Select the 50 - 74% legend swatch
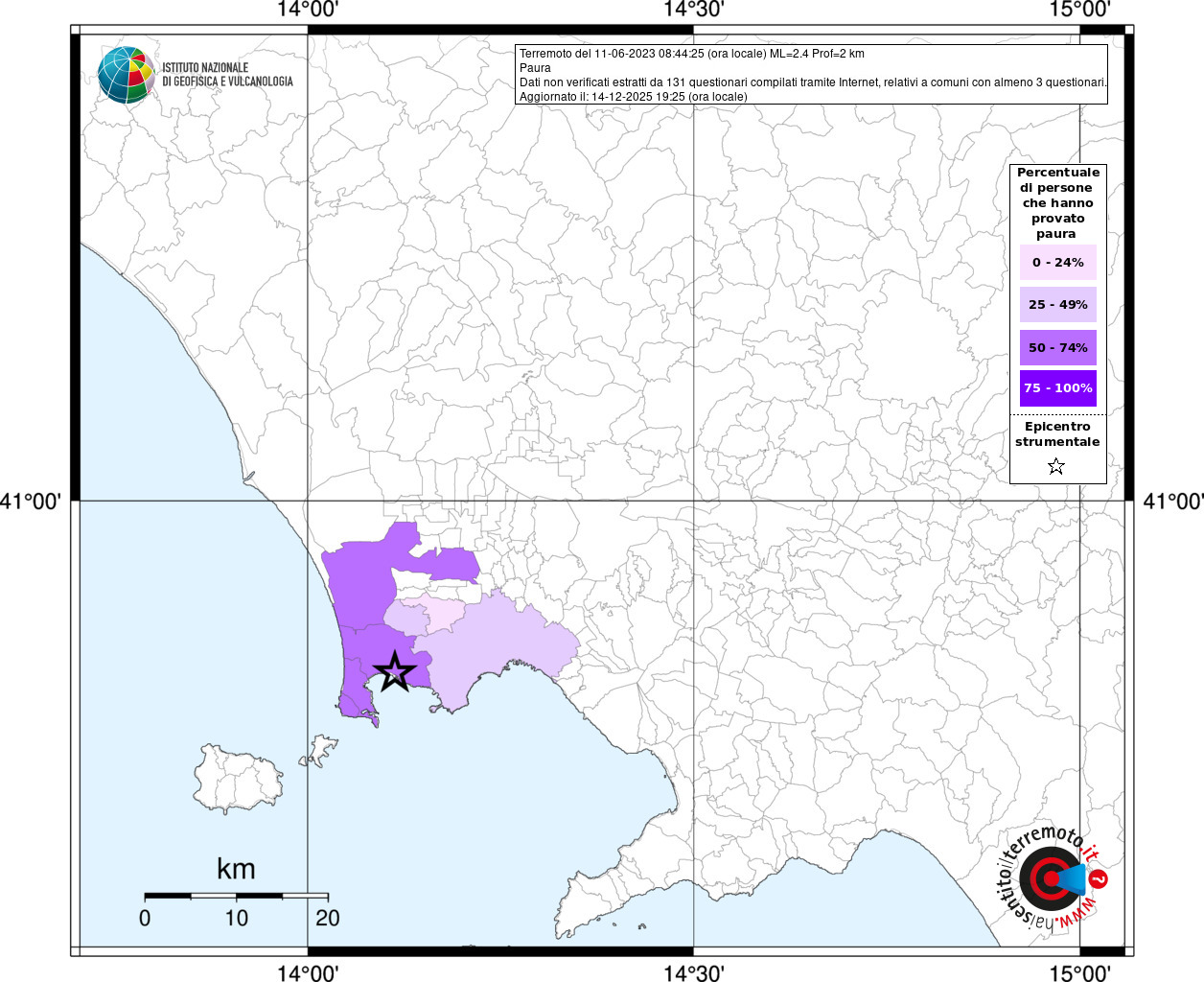1204x982 pixels. coord(1057,347)
